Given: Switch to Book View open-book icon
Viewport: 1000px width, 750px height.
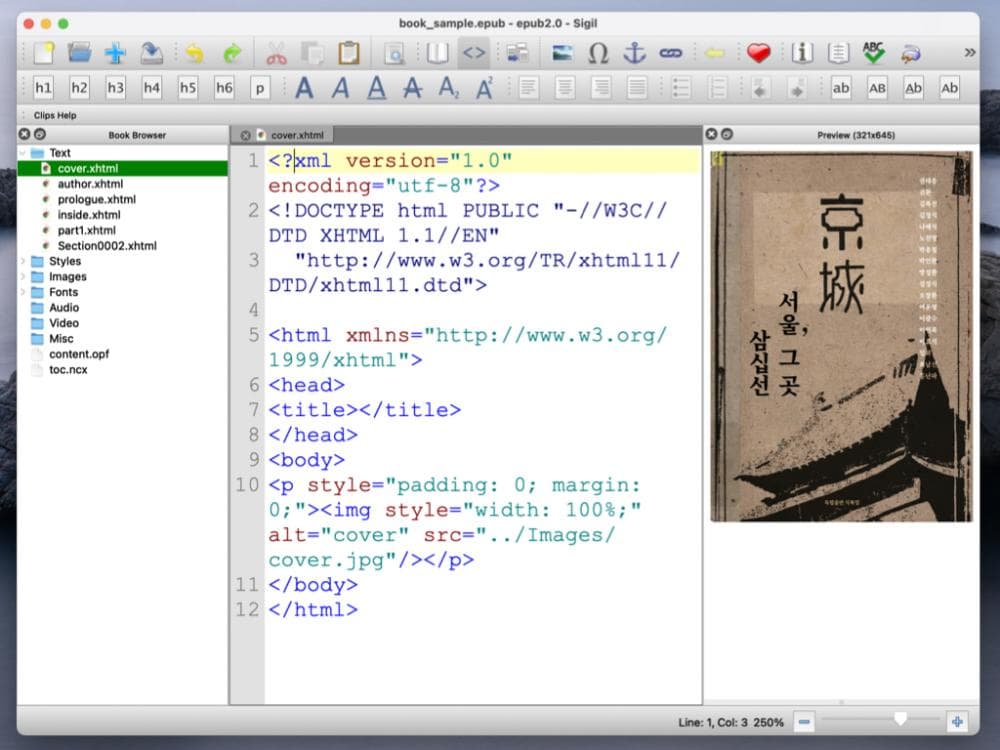Looking at the screenshot, I should [x=438, y=53].
